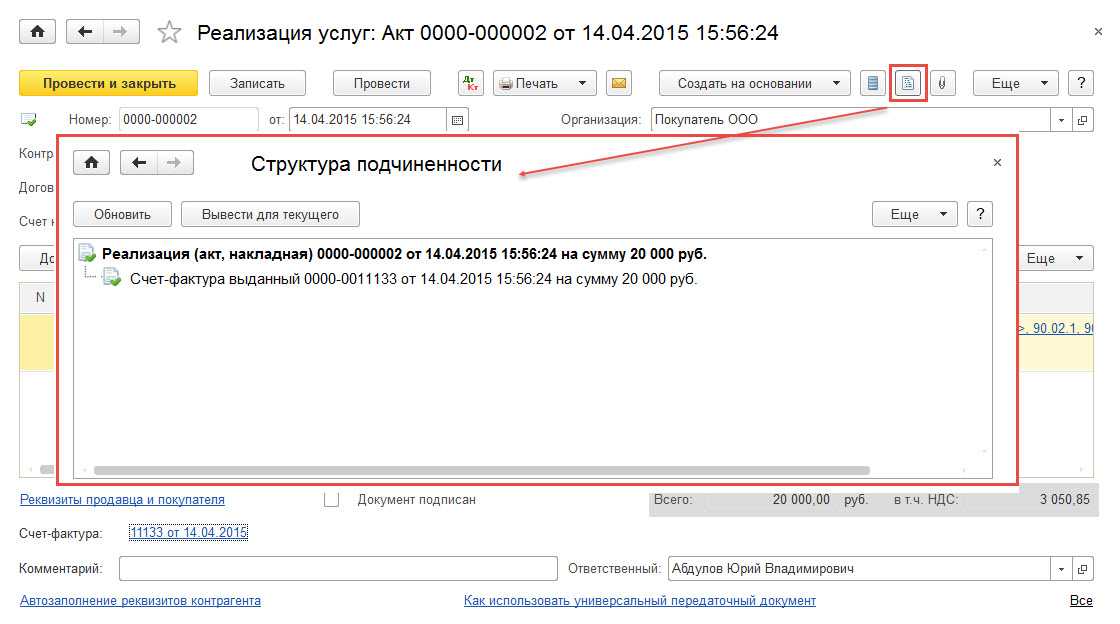
Task: Open the subordination structure icon in toolbar
Action: coord(908,83)
